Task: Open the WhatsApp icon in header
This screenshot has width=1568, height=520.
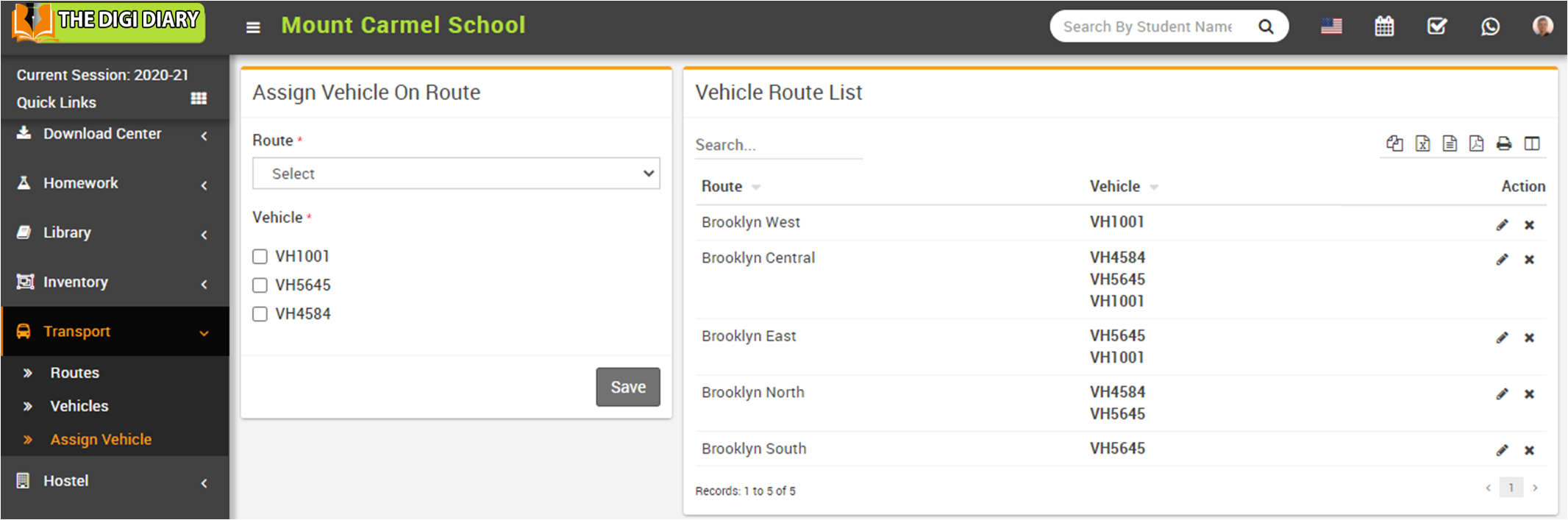Action: 1490,27
